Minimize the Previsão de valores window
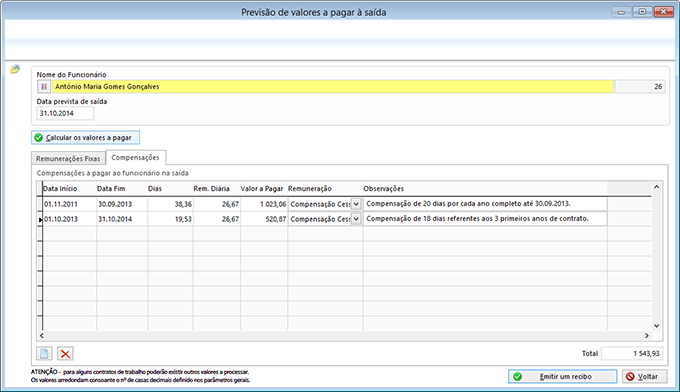The width and height of the screenshot is (680, 392). coord(621,12)
